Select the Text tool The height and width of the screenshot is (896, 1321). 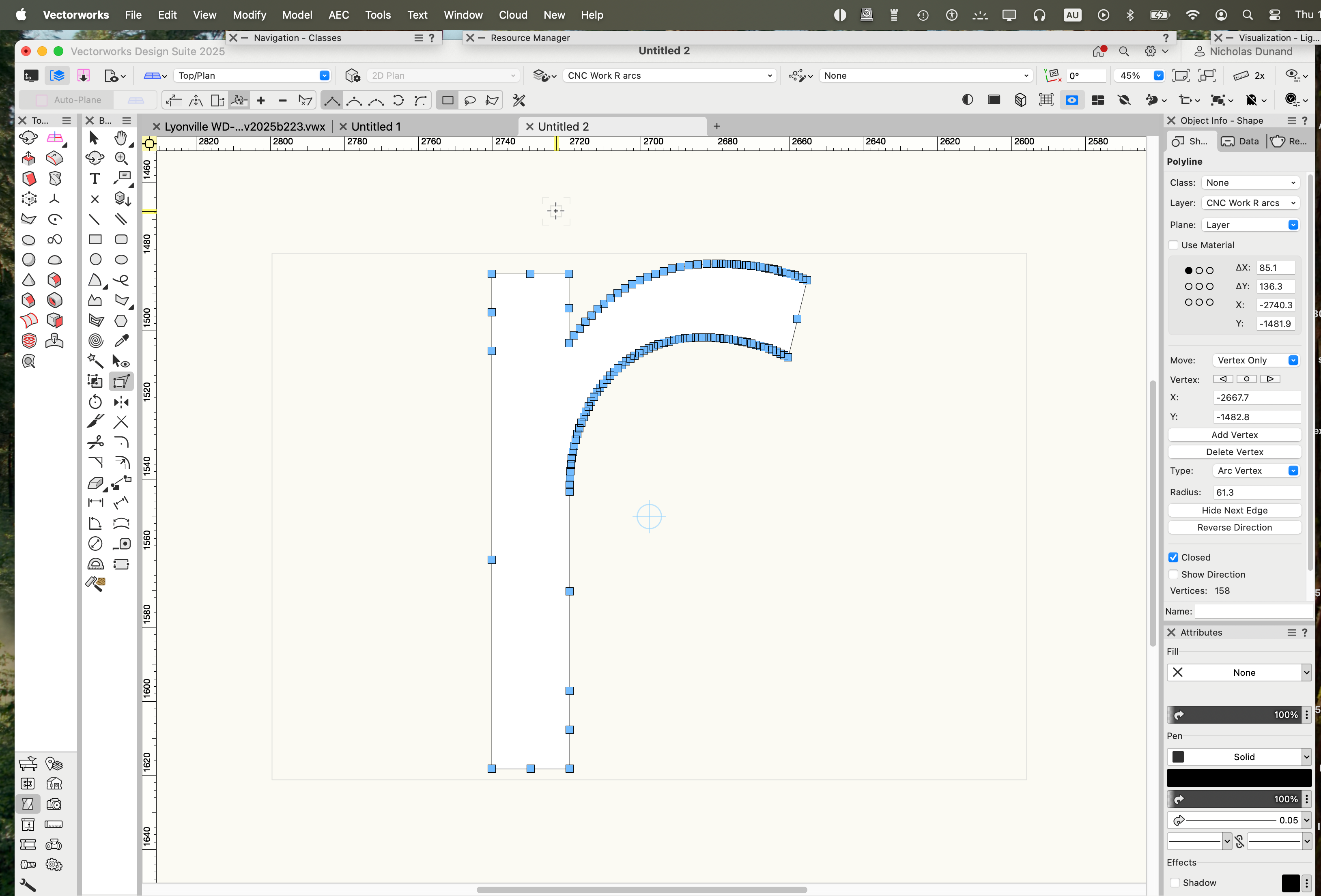click(95, 179)
